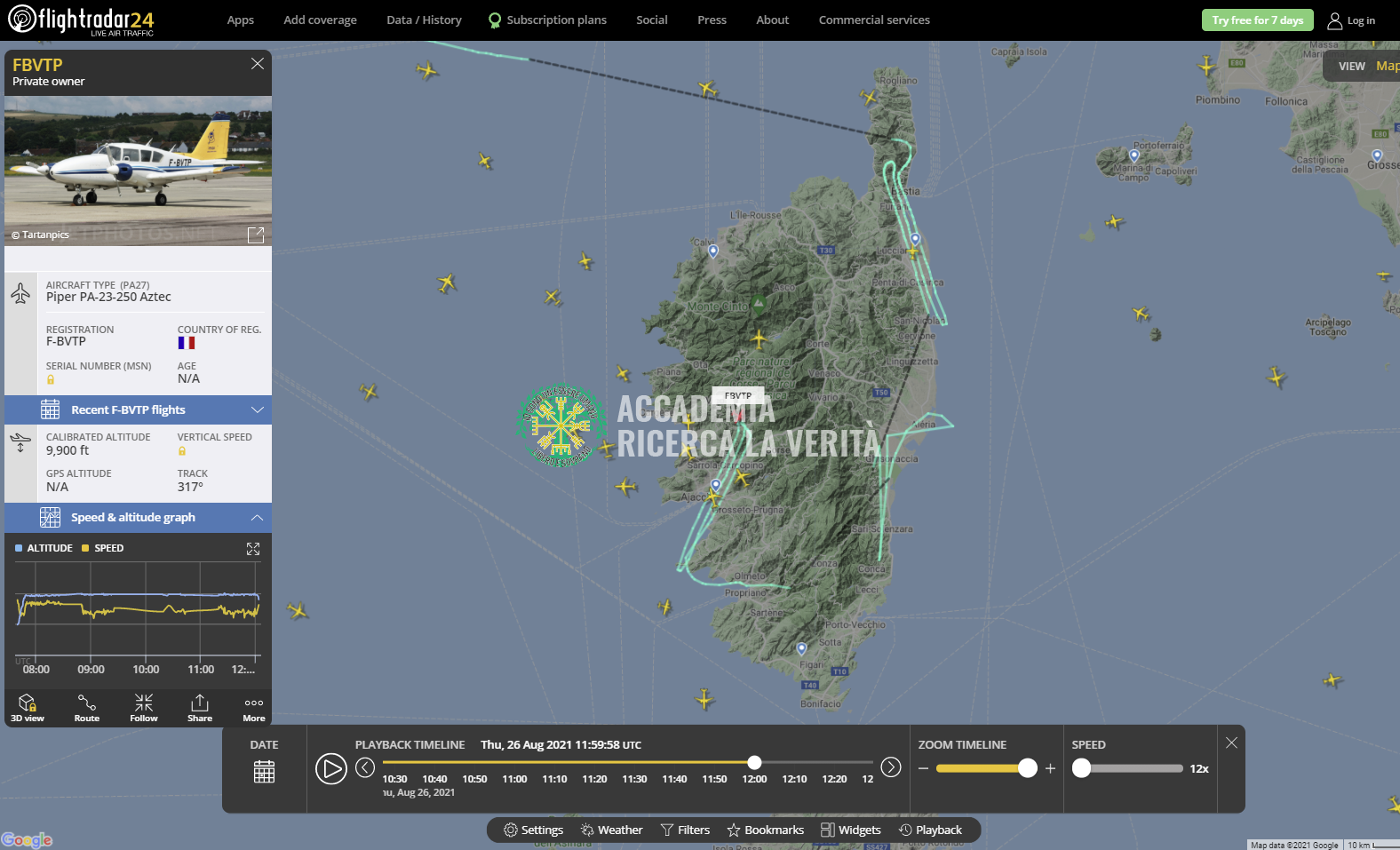This screenshot has width=1400, height=850.
Task: Toggle the SPEED graph series
Action: click(103, 548)
